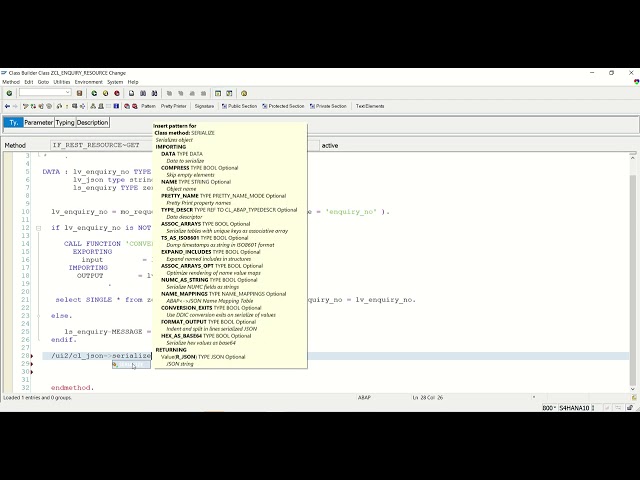Open the System menu
This screenshot has height=480, width=640.
click(x=115, y=82)
